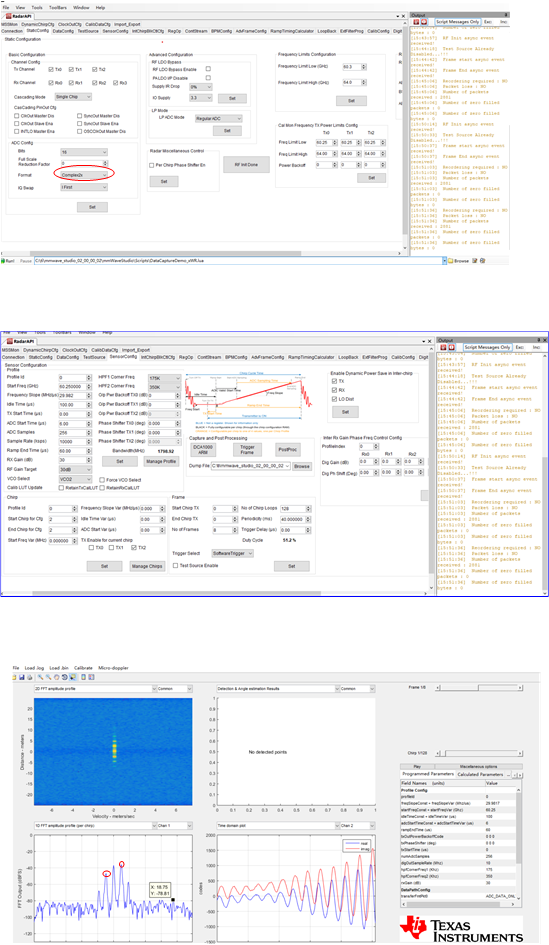The height and width of the screenshot is (945, 549).
Task: Click the DCA1000 ARM button
Action: (203, 450)
